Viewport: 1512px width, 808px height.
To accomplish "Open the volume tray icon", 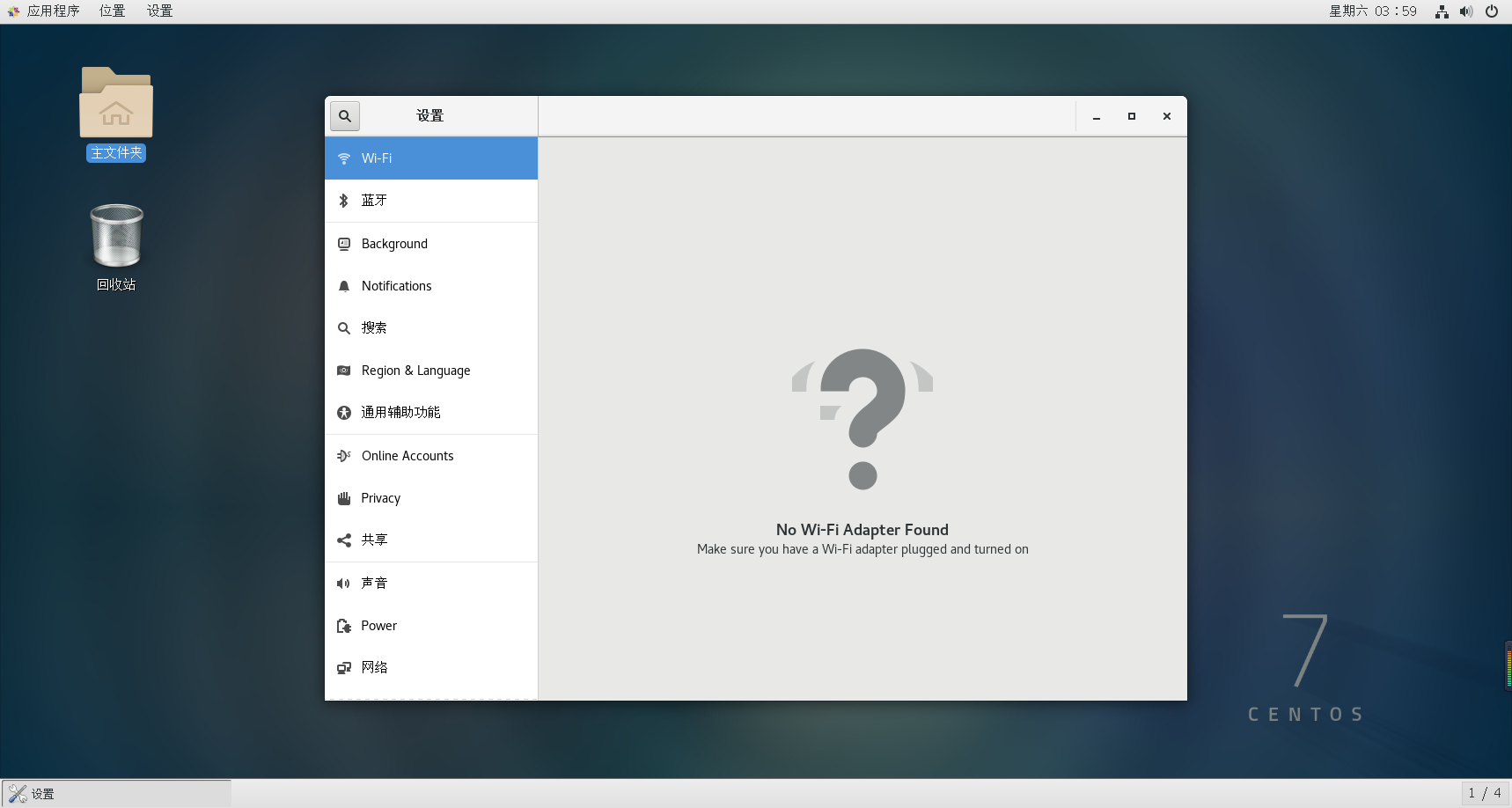I will click(1466, 11).
